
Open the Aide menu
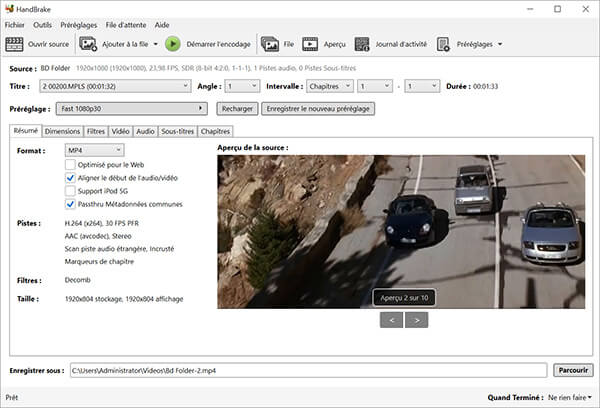162,25
